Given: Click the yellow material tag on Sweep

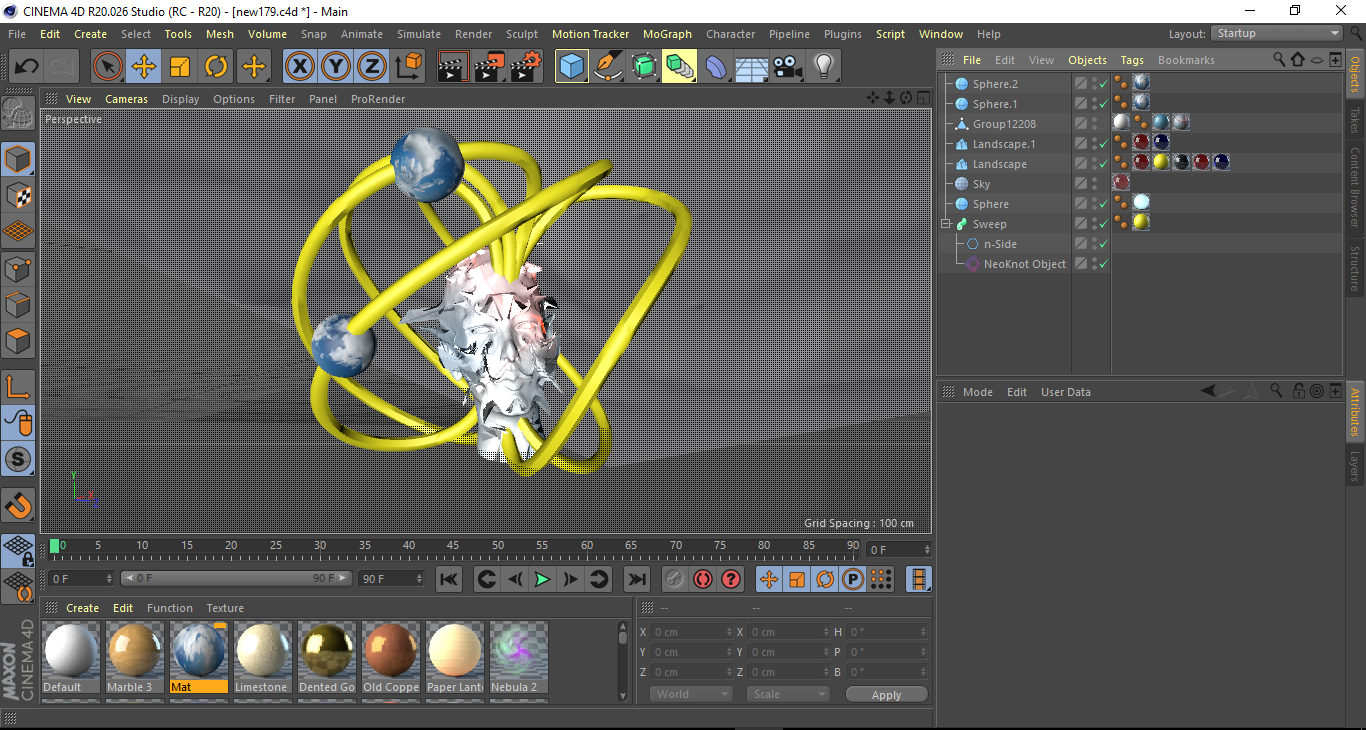Looking at the screenshot, I should click(x=1141, y=223).
